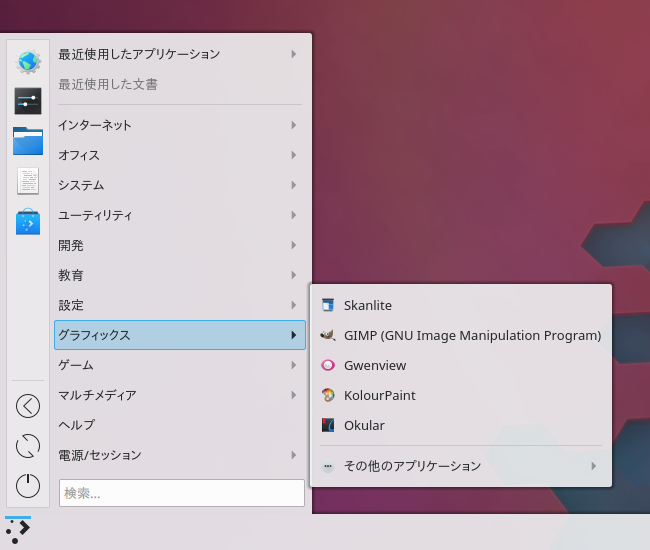650x550 pixels.
Task: Click the ユーティリティ label
Action: point(95,215)
